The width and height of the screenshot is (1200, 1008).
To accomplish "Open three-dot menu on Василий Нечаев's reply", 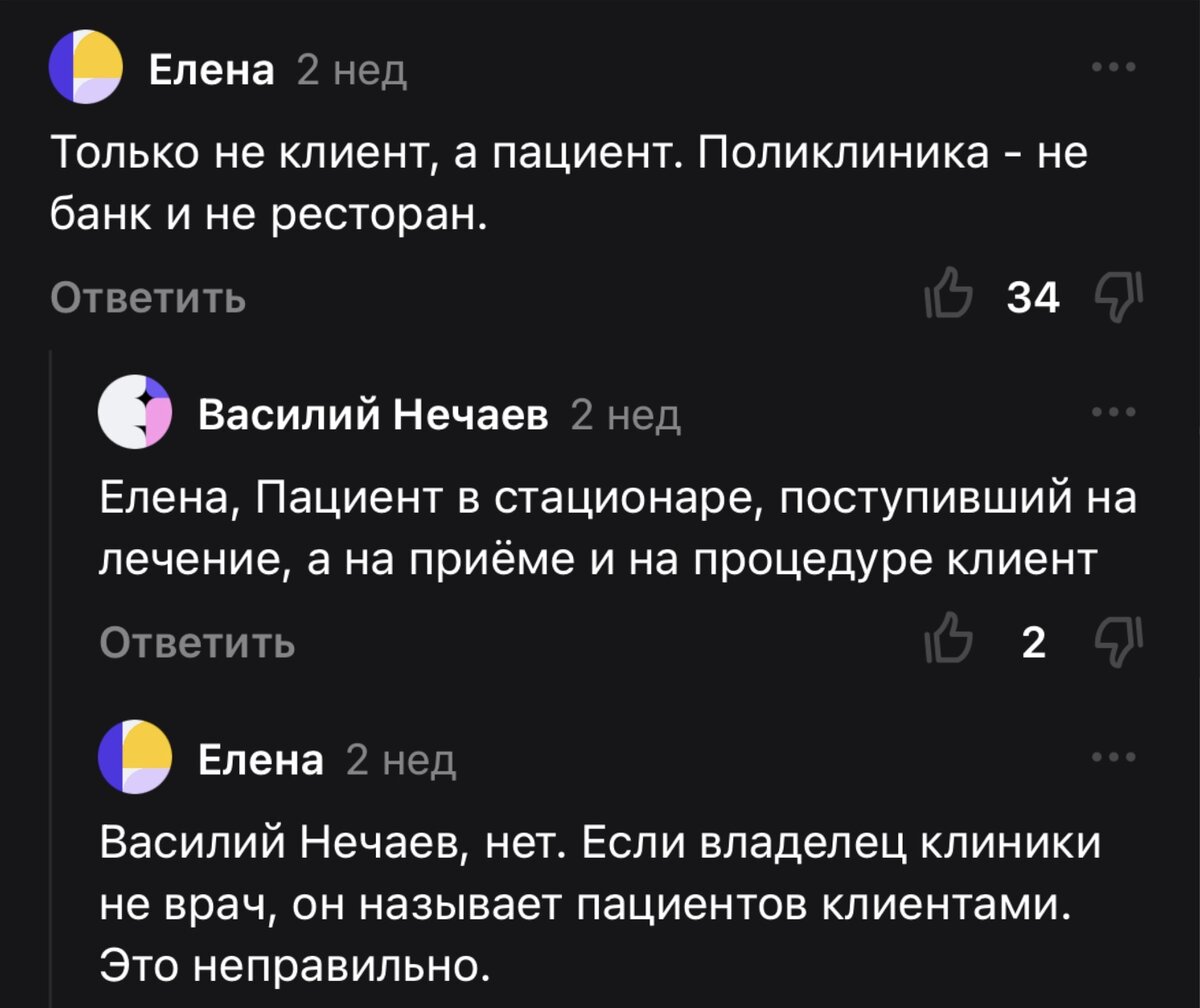I will 1112,412.
